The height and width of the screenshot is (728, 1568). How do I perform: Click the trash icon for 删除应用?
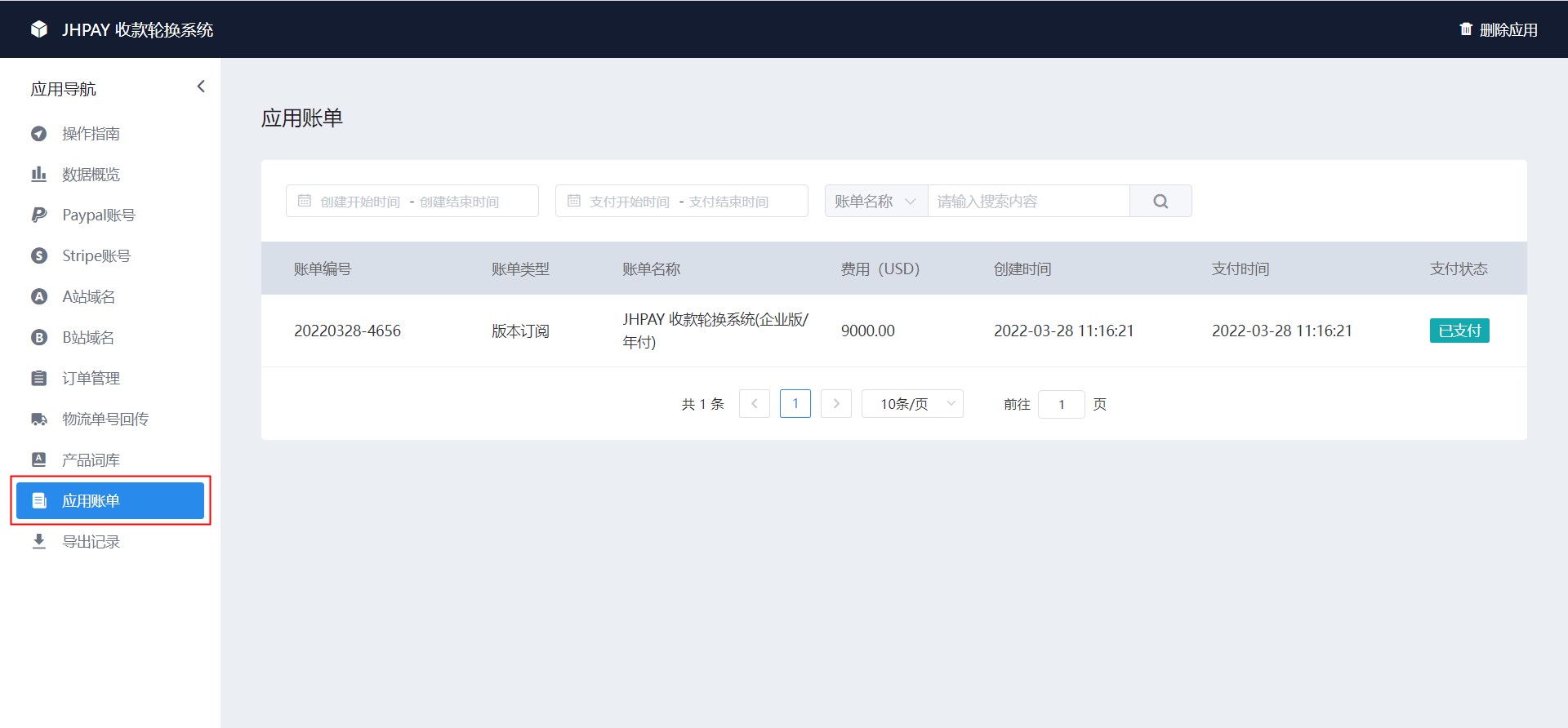(1466, 29)
